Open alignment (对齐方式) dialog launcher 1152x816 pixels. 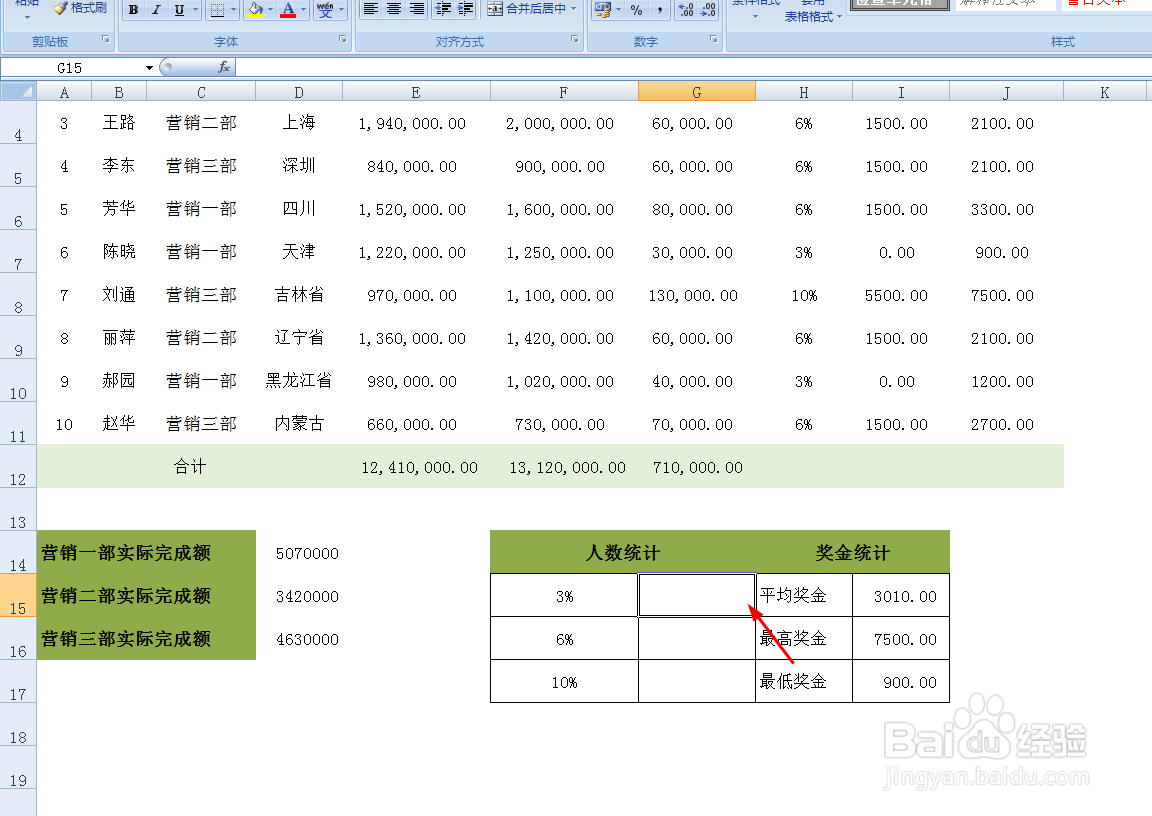coord(575,40)
